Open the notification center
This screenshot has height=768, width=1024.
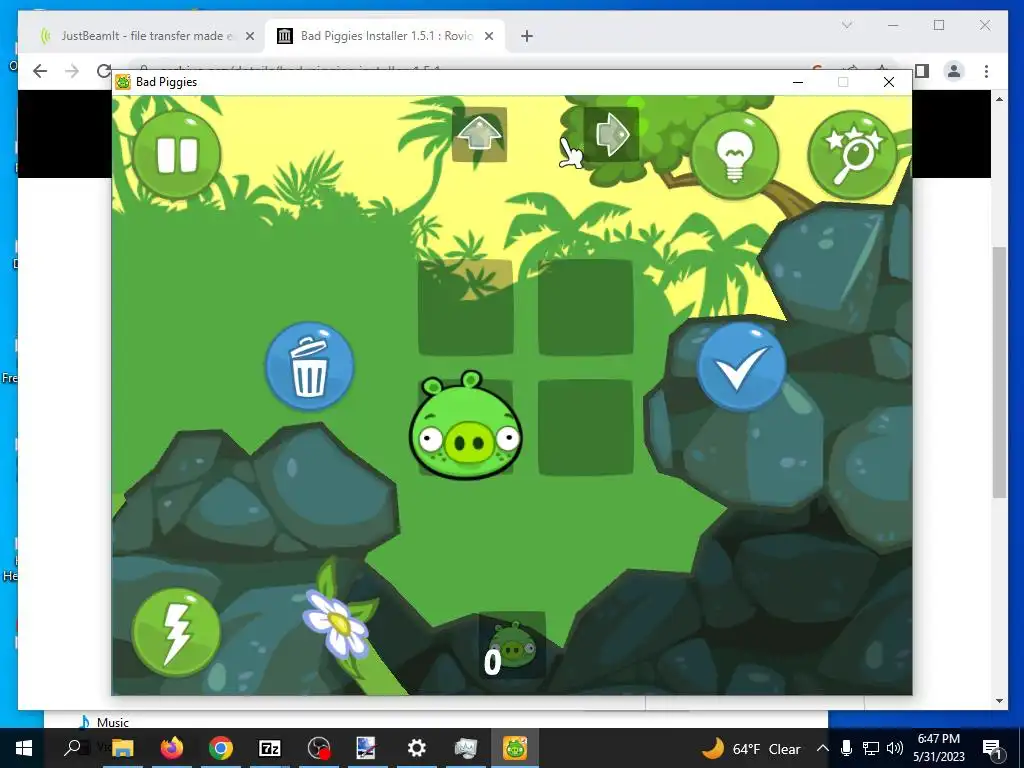(992, 749)
